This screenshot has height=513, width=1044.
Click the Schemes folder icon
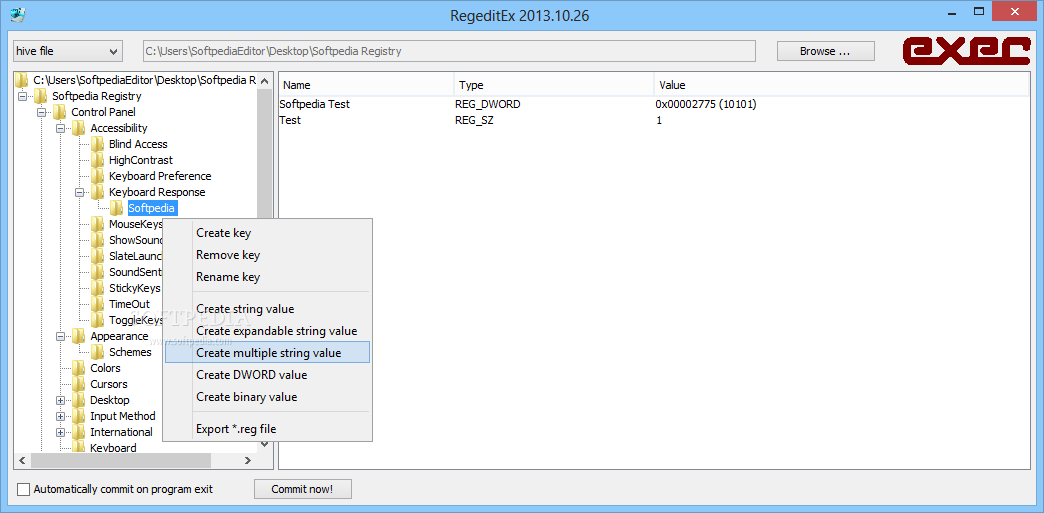98,352
